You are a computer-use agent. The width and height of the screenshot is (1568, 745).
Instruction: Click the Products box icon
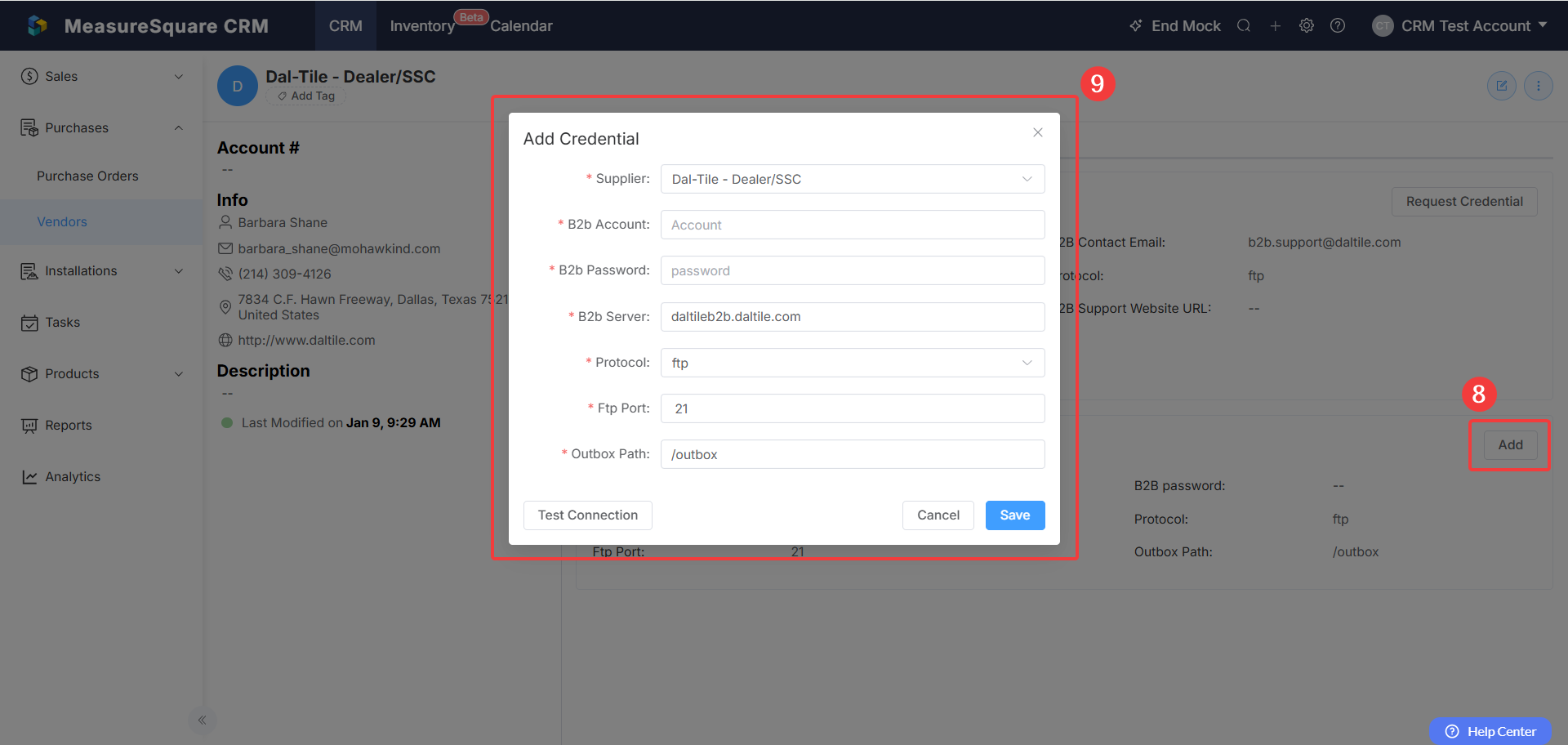29,374
